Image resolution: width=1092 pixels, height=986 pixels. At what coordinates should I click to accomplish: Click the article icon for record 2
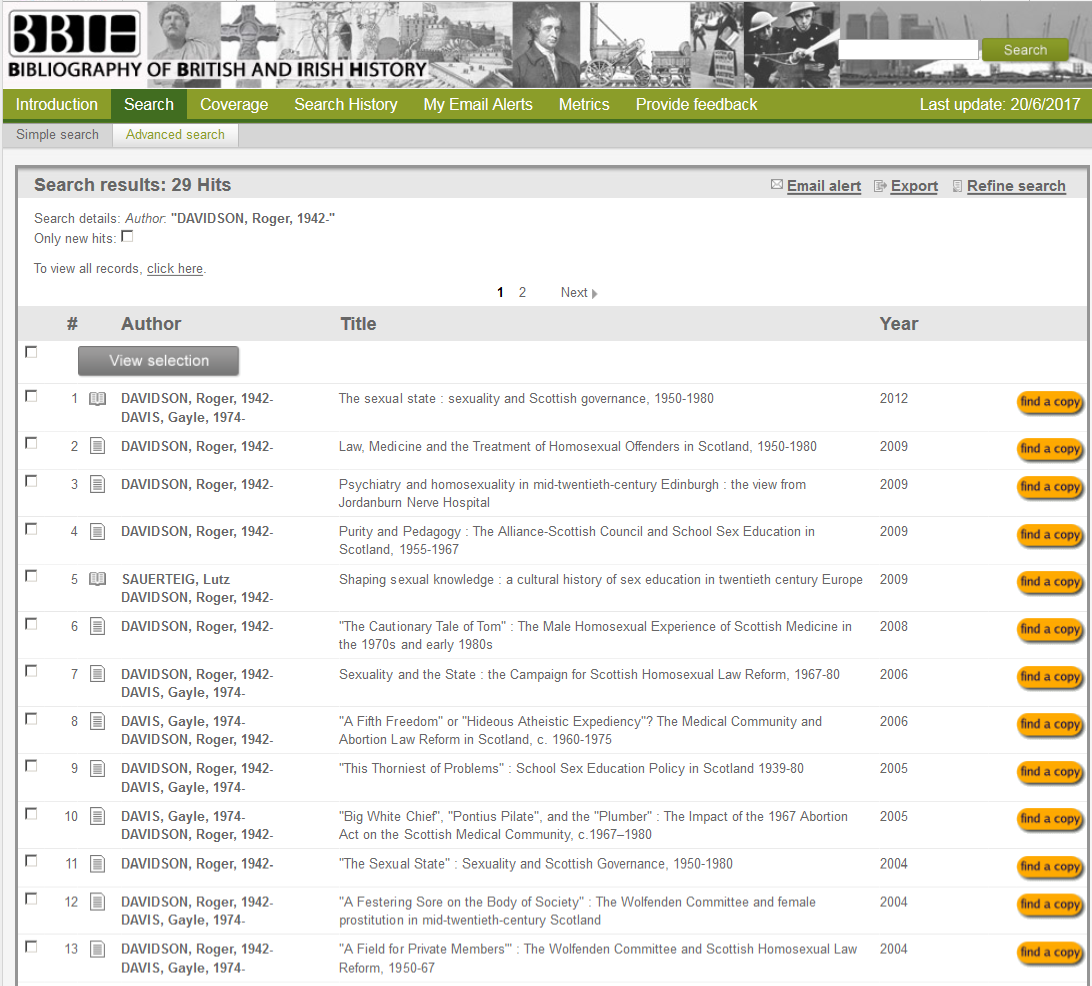pyautogui.click(x=97, y=447)
